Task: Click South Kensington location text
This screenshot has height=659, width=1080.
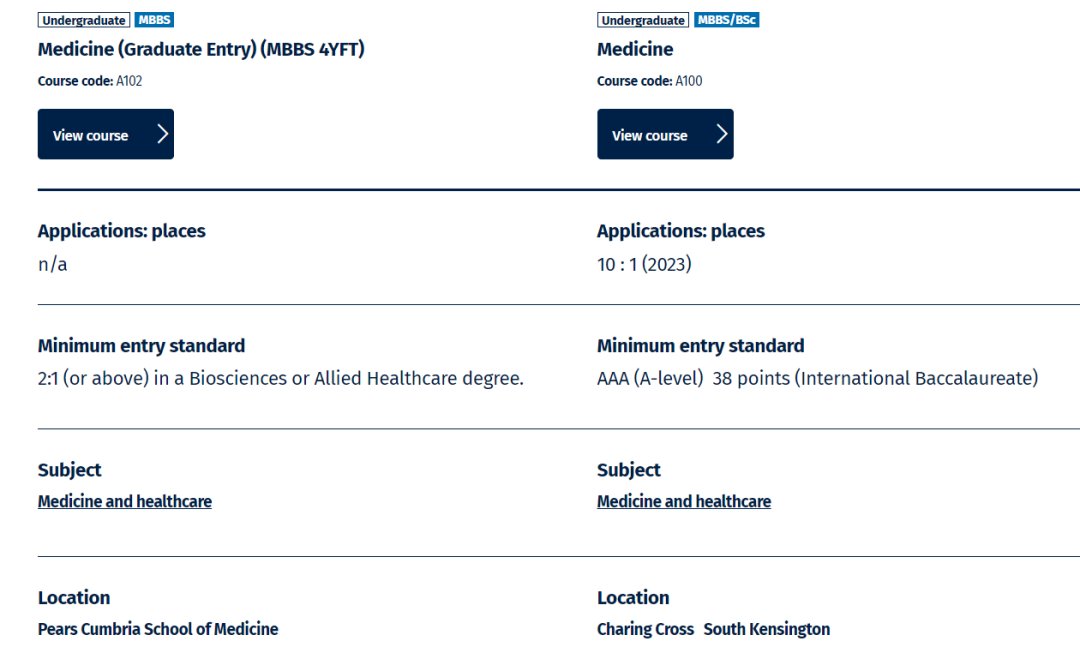Action: click(767, 629)
